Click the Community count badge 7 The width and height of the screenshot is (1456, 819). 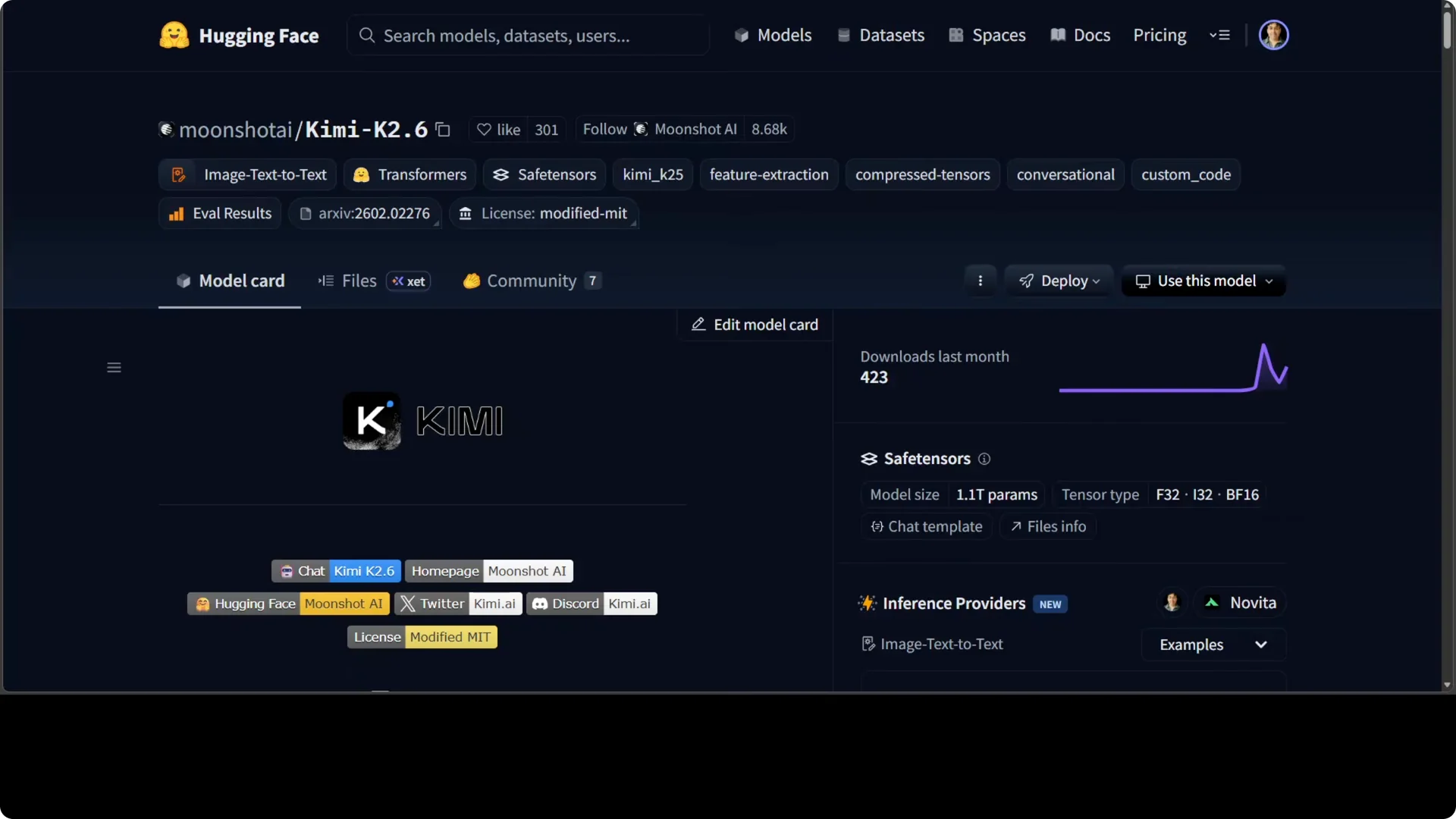(x=592, y=281)
